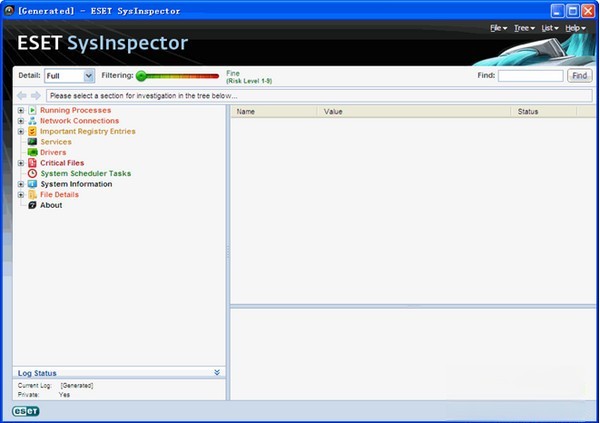This screenshot has height=423, width=600.
Task: Click the About icon in tree
Action: pyautogui.click(x=32, y=205)
